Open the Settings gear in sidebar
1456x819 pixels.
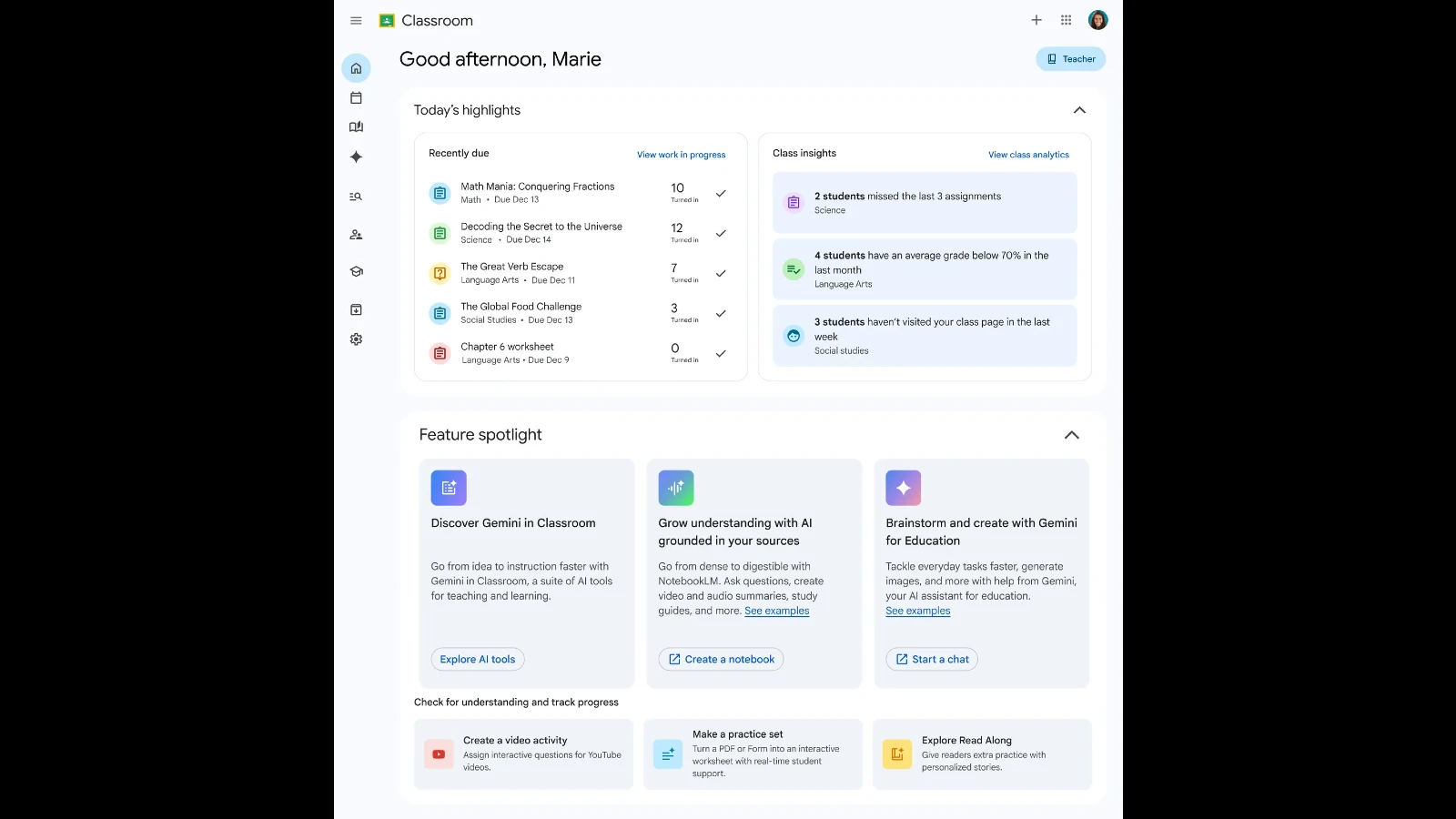coord(356,339)
